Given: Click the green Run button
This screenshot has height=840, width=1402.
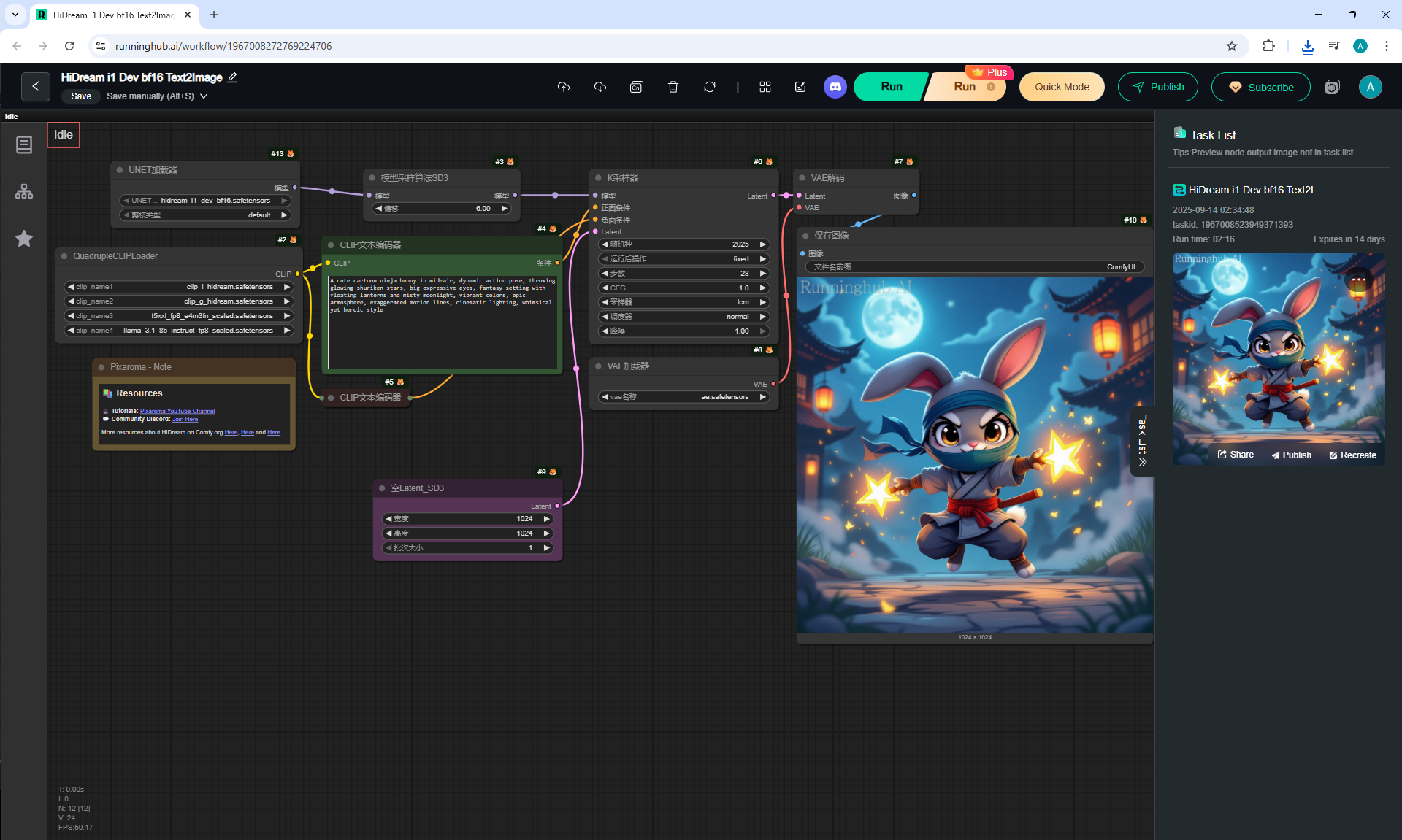Looking at the screenshot, I should [891, 87].
